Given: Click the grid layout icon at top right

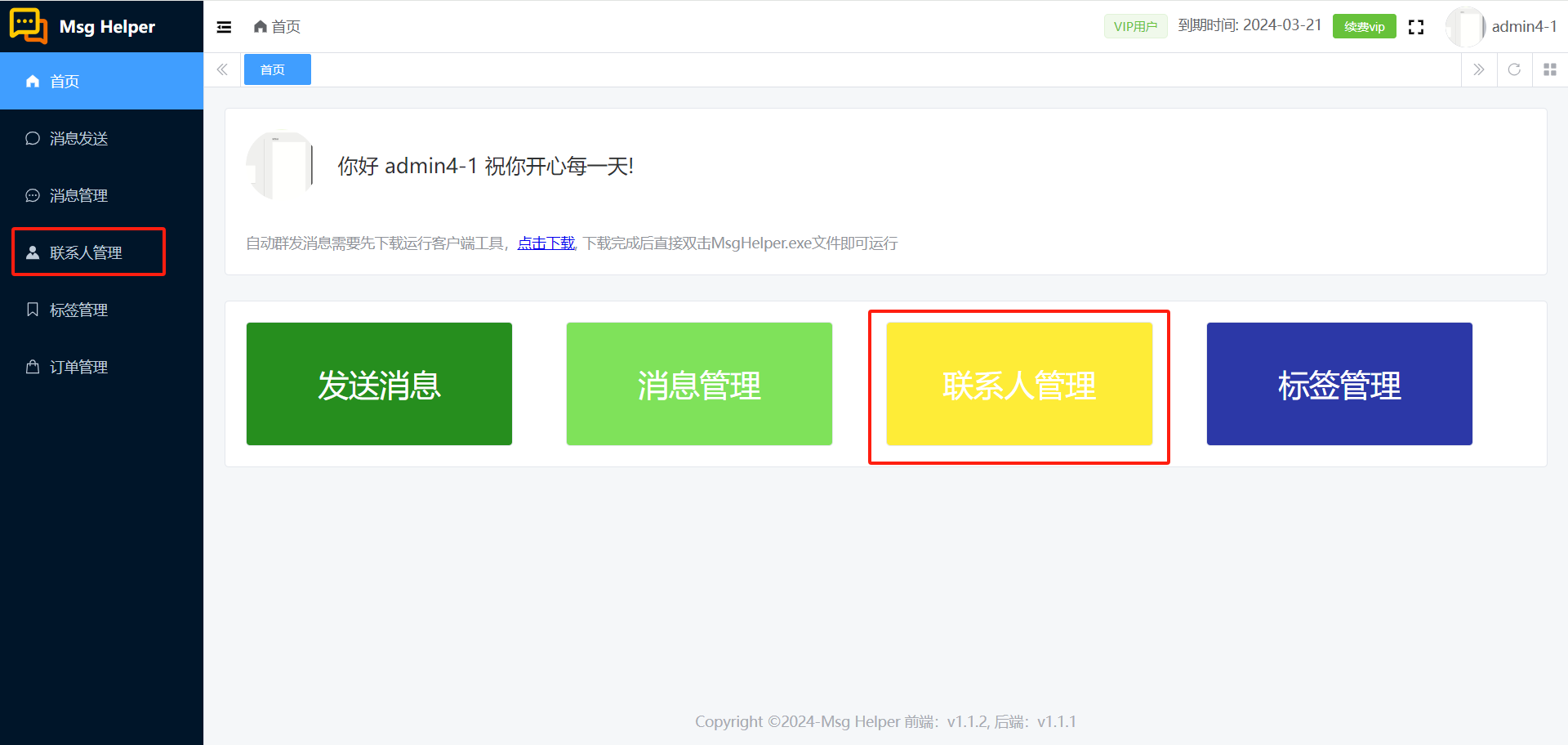Looking at the screenshot, I should point(1550,69).
